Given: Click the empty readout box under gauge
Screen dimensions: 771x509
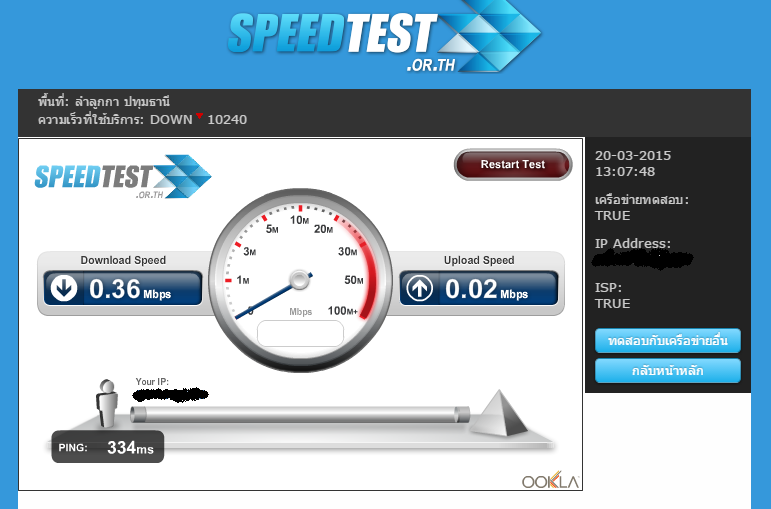Looking at the screenshot, I should 300,333.
